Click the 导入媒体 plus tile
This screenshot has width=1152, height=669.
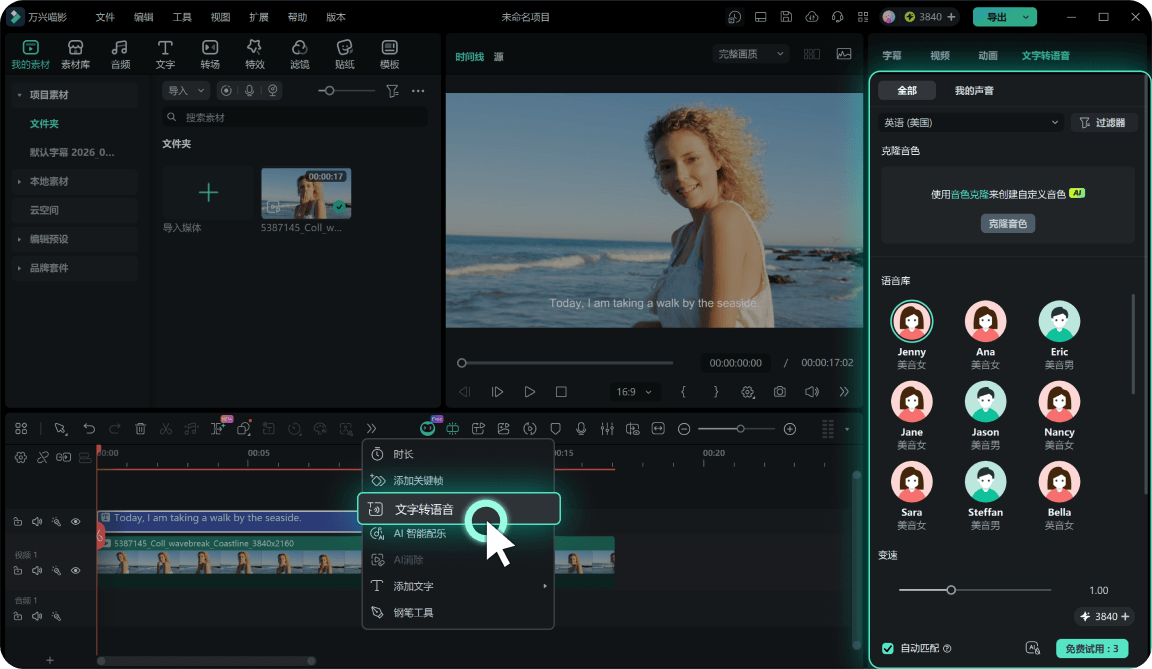(208, 193)
